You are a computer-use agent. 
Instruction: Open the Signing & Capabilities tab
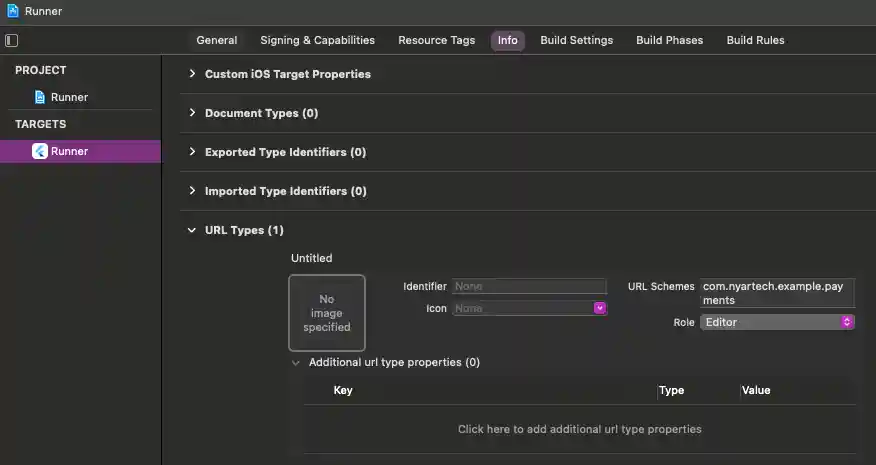(x=317, y=40)
